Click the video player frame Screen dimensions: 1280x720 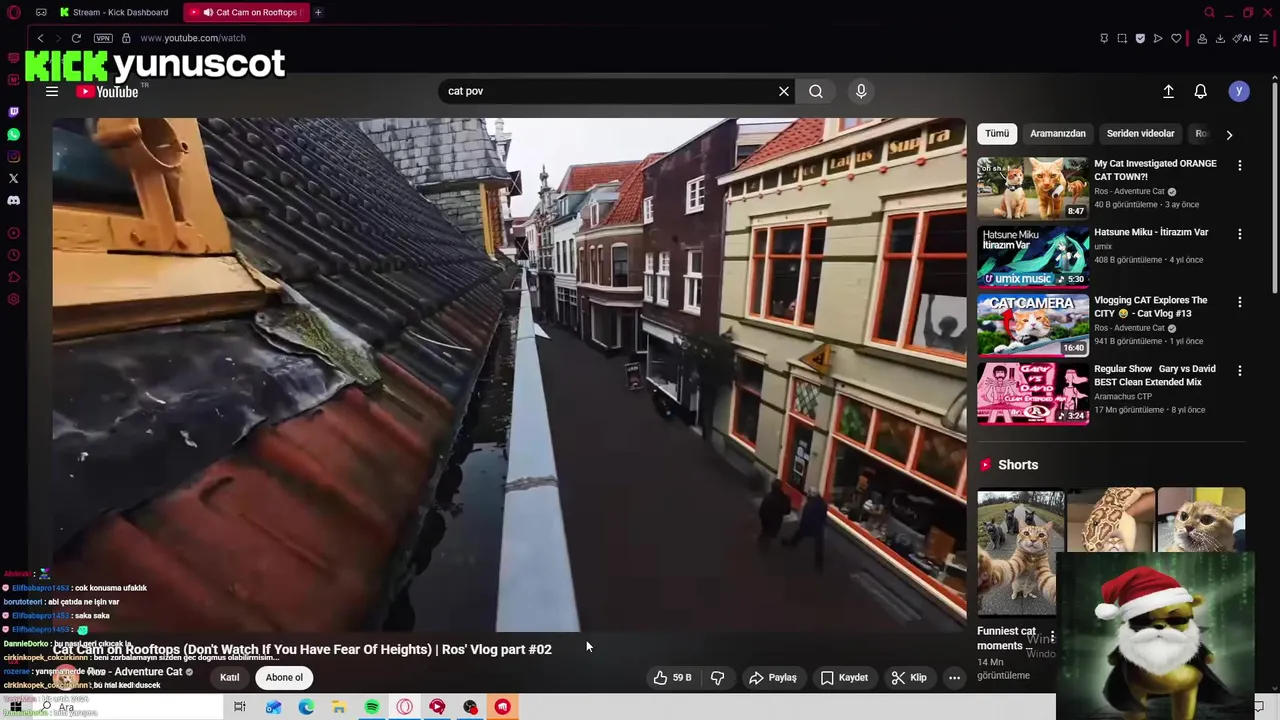509,375
